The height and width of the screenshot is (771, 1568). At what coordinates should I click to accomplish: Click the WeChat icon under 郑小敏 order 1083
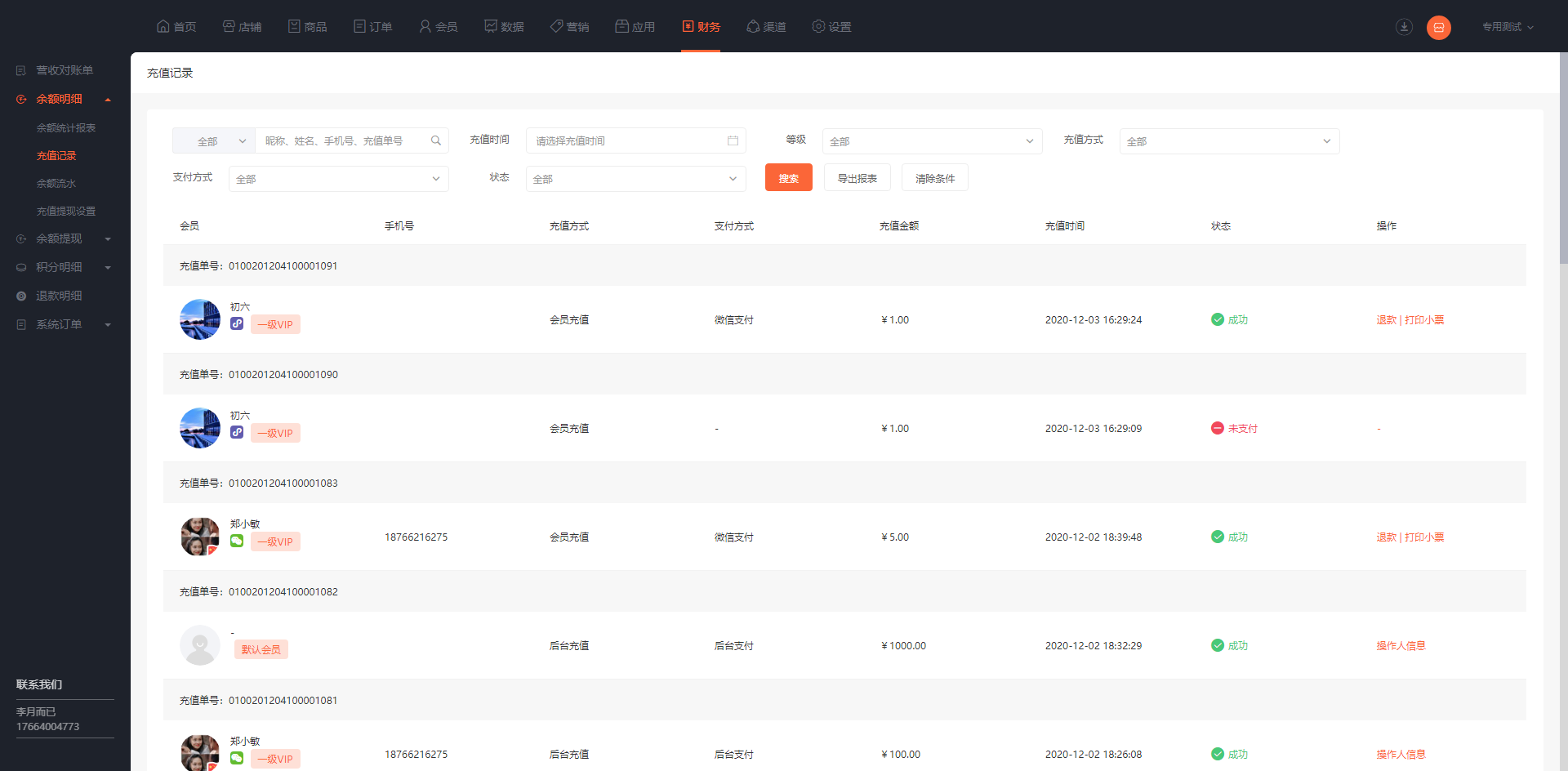237,541
